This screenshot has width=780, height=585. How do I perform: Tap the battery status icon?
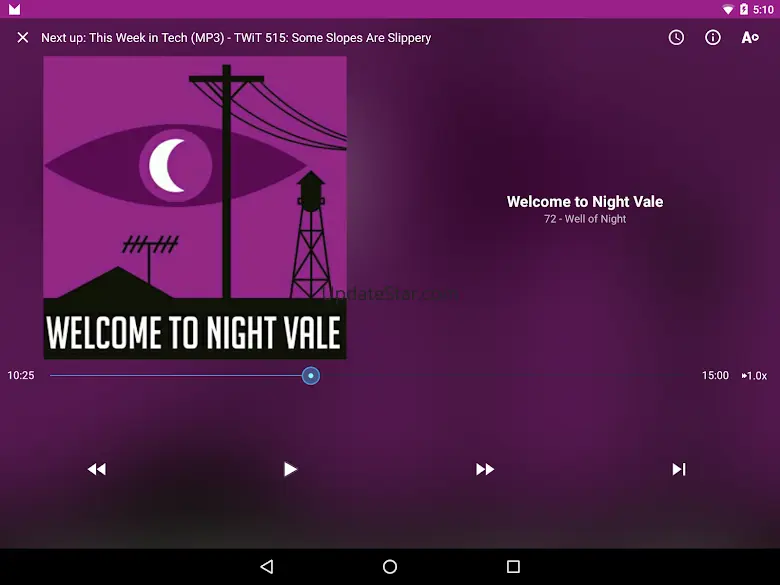coord(744,9)
